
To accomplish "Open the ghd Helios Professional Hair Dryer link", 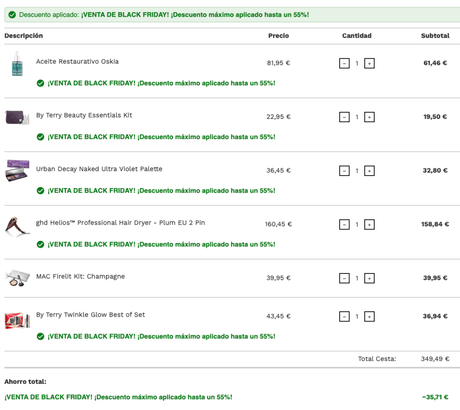I will [120, 223].
